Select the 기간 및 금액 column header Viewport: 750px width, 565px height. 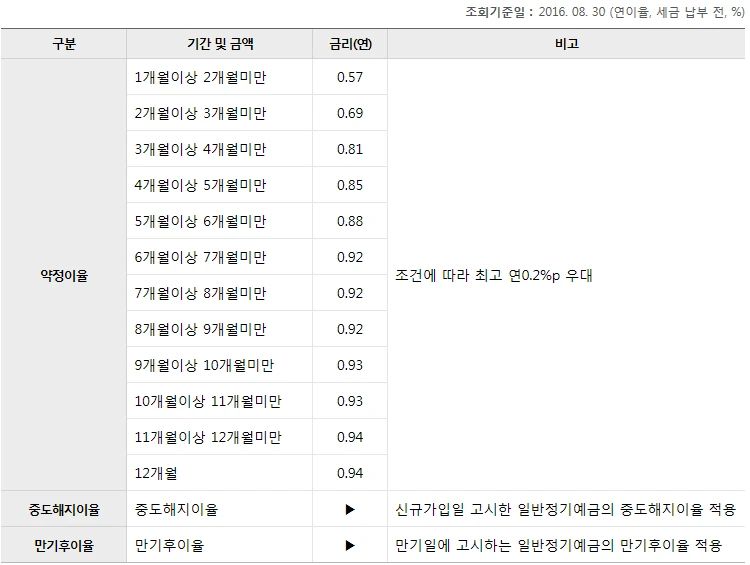[220, 44]
